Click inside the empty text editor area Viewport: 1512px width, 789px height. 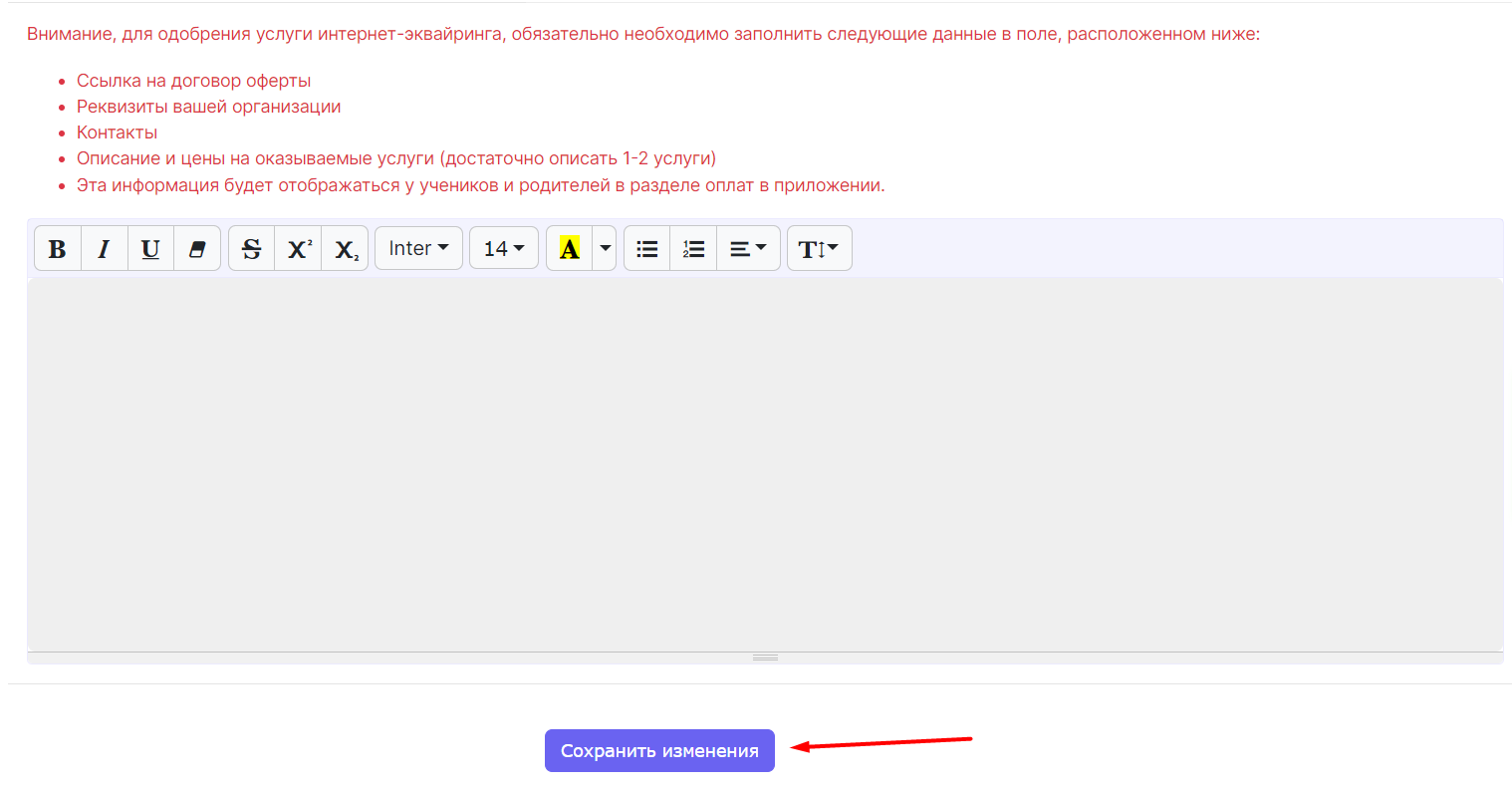click(765, 464)
